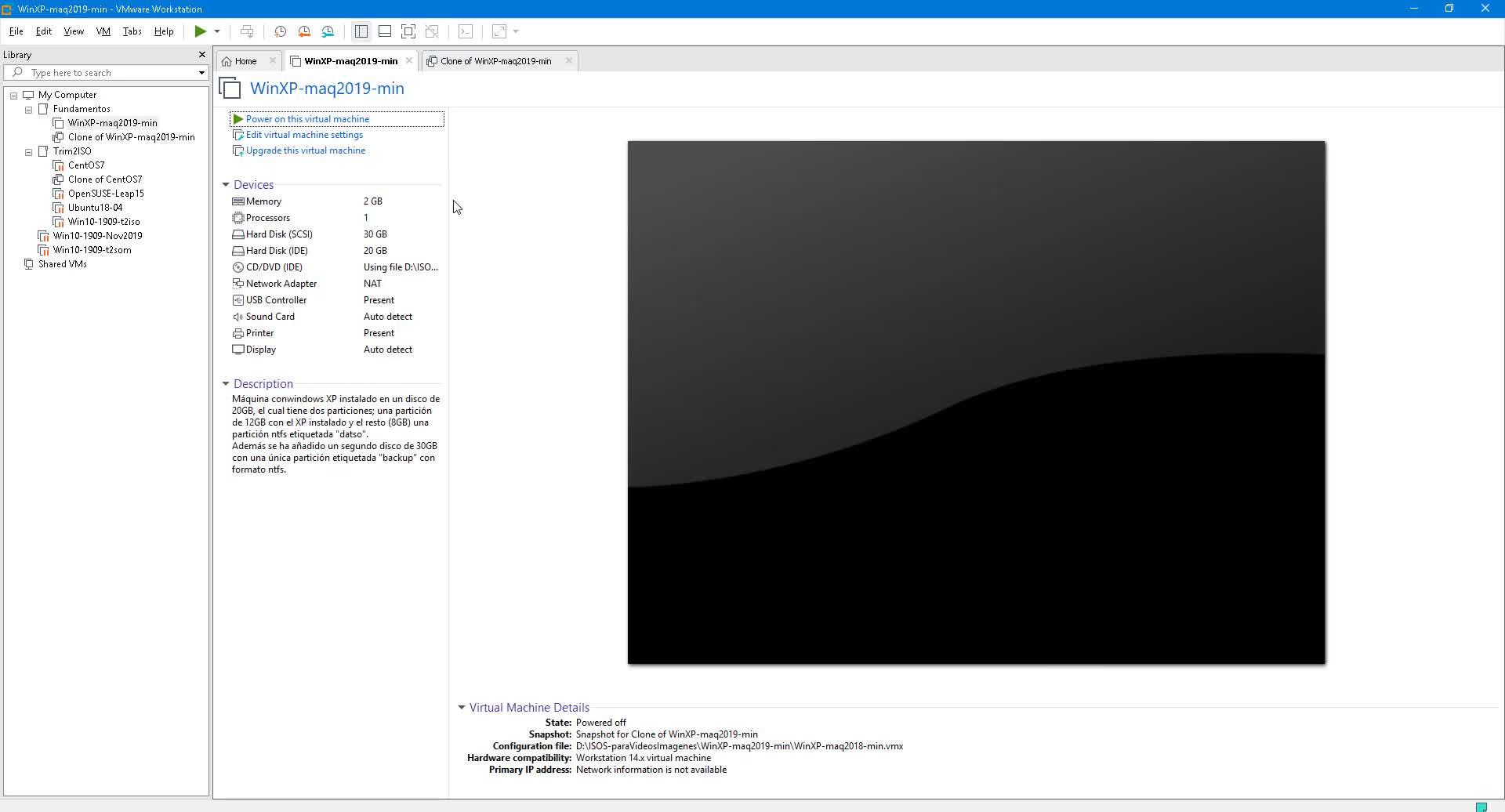
Task: Select the CD/DVD (IDE) device
Action: coord(335,267)
